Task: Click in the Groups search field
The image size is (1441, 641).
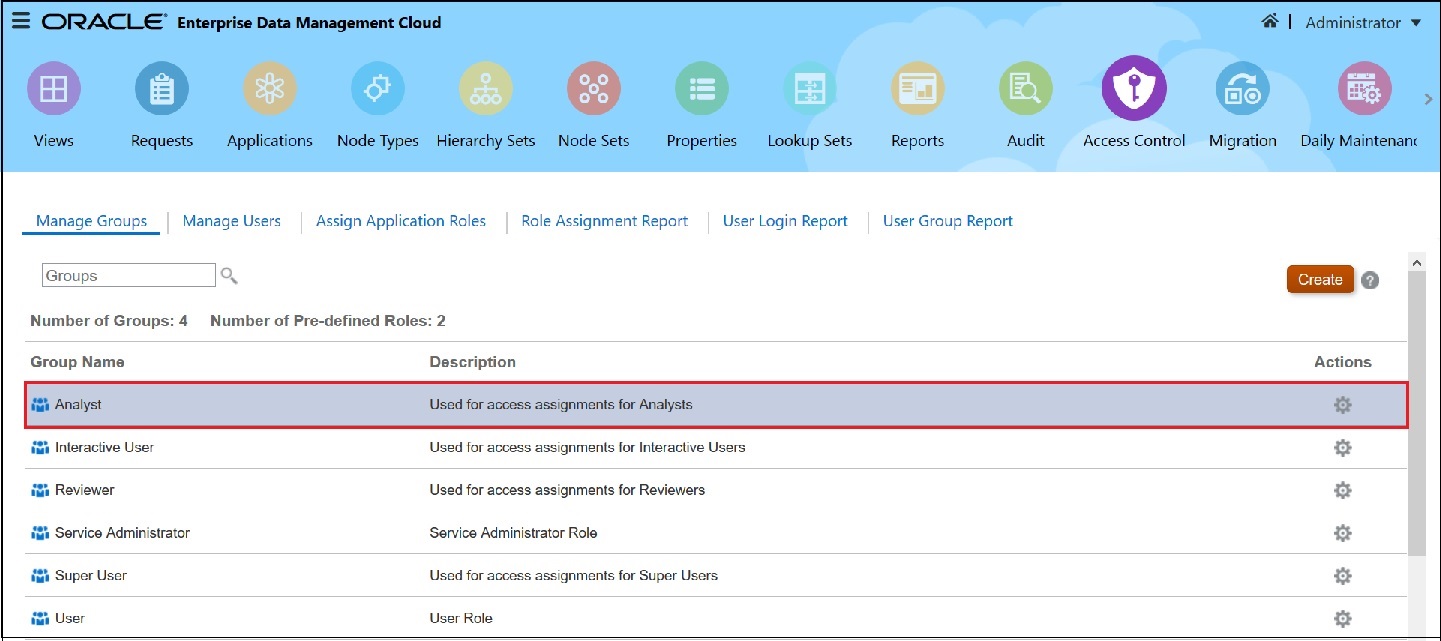Action: (x=129, y=275)
